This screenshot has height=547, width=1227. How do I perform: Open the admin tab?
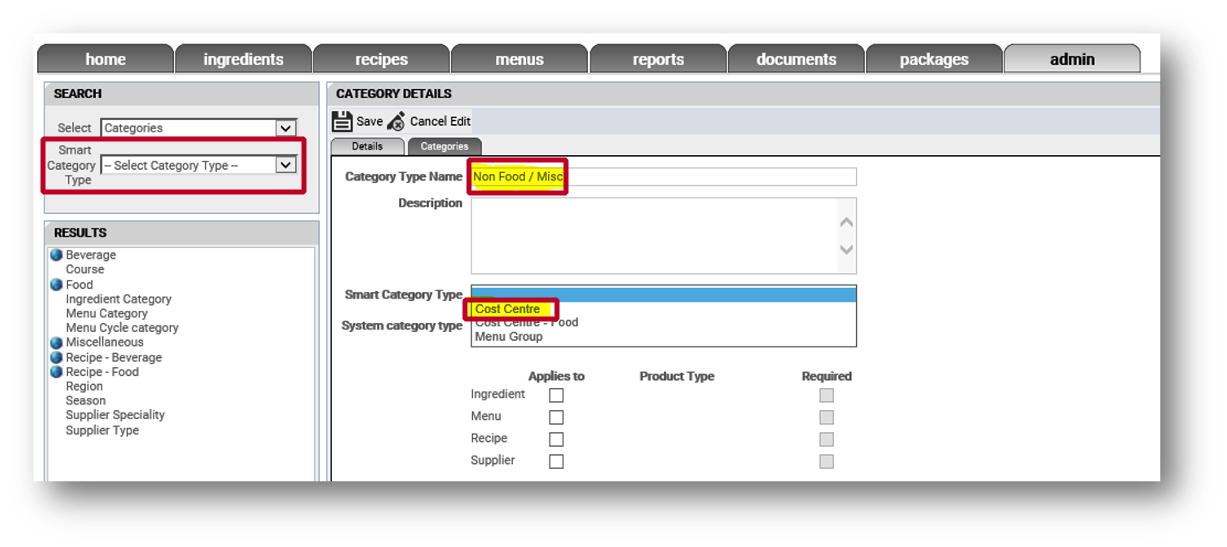coord(1072,59)
